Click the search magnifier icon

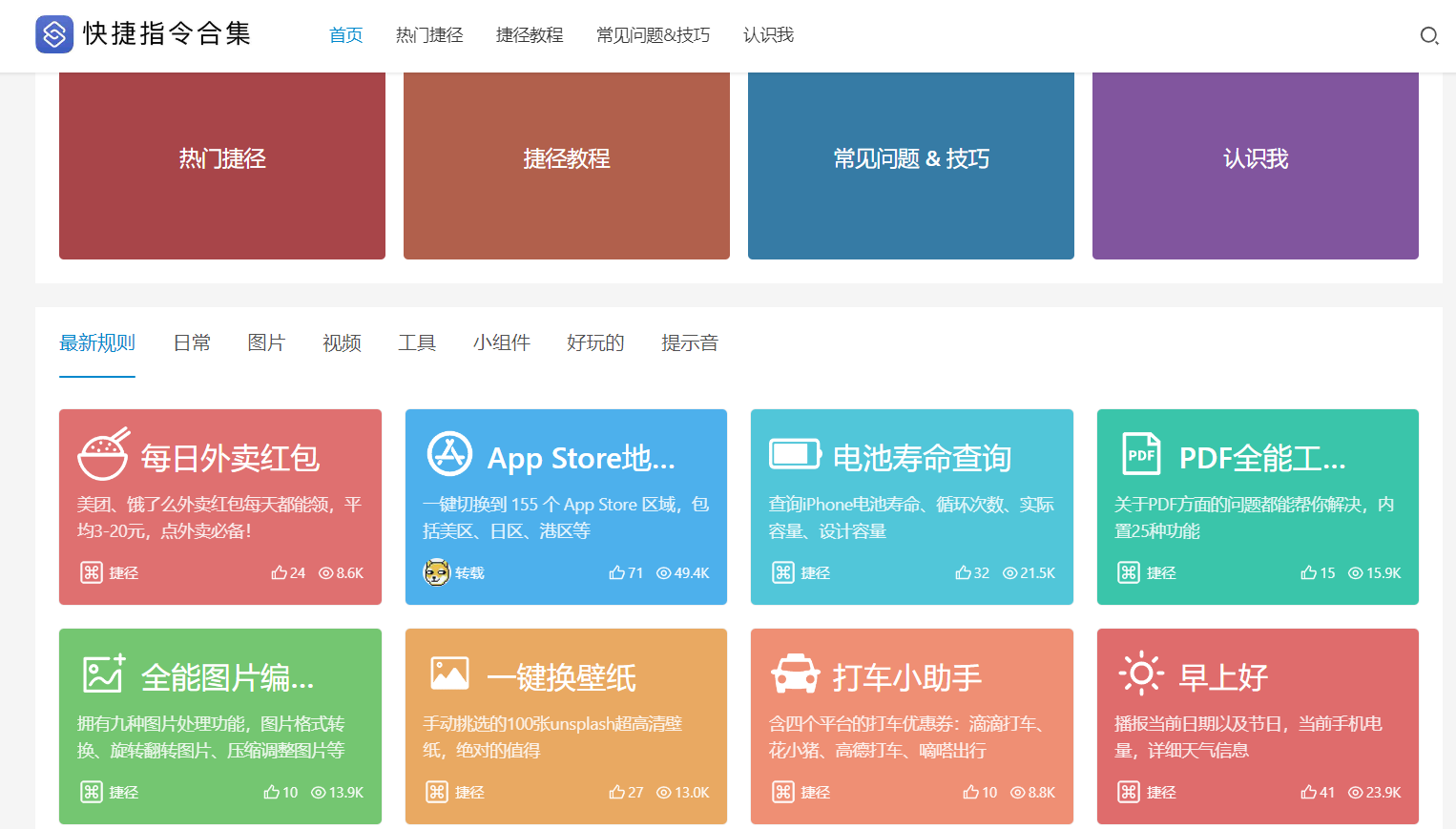pyautogui.click(x=1428, y=36)
